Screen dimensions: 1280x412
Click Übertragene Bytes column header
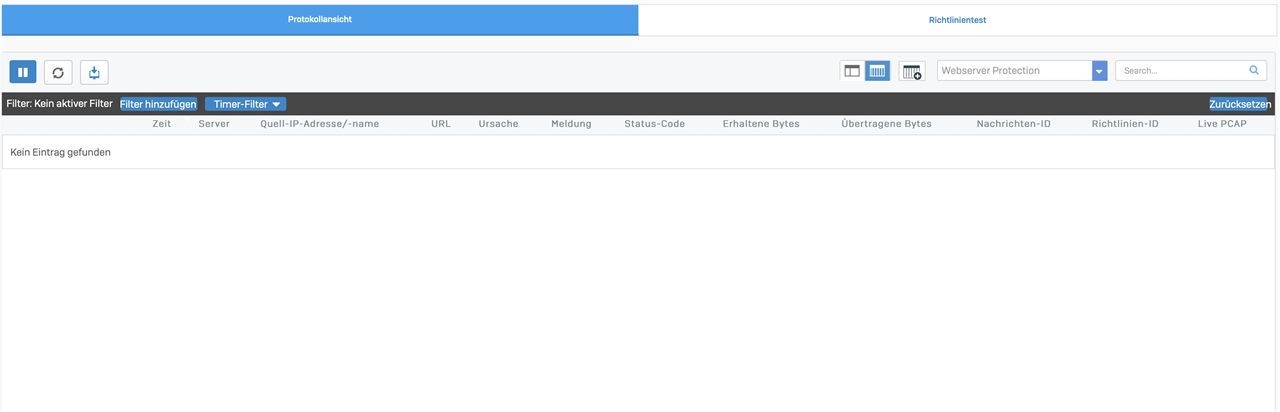[887, 124]
